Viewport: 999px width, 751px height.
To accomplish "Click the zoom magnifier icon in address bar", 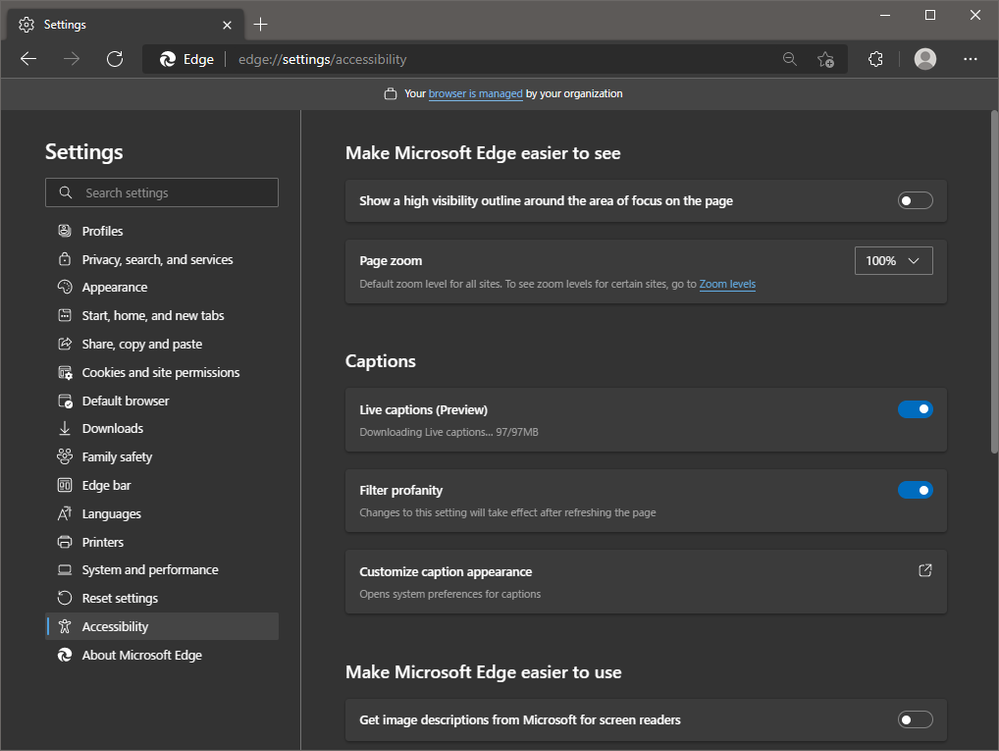I will tap(789, 59).
